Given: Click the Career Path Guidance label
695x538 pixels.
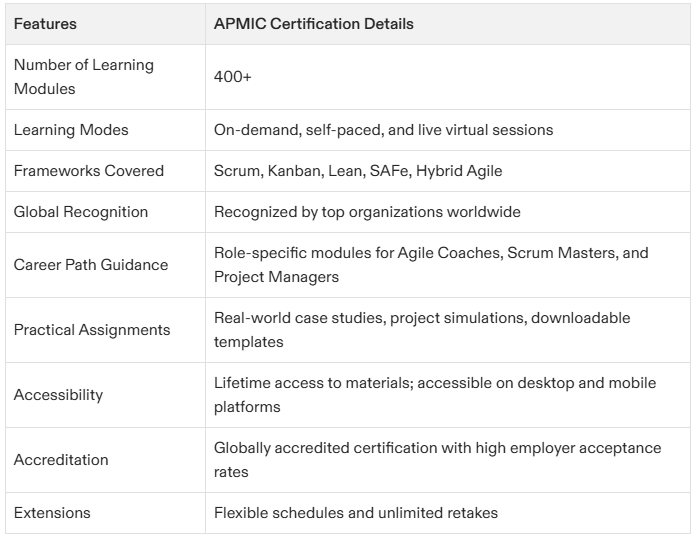Looking at the screenshot, I should 91,265.
